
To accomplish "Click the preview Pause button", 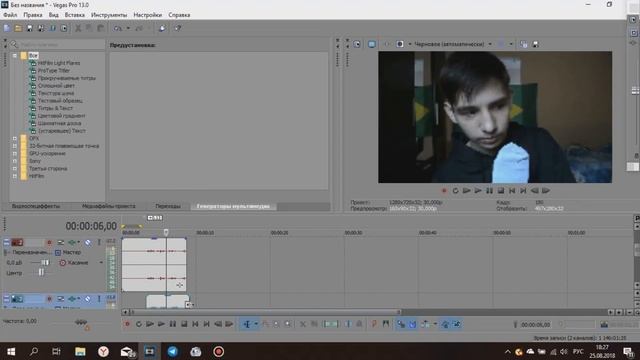I will pos(489,191).
